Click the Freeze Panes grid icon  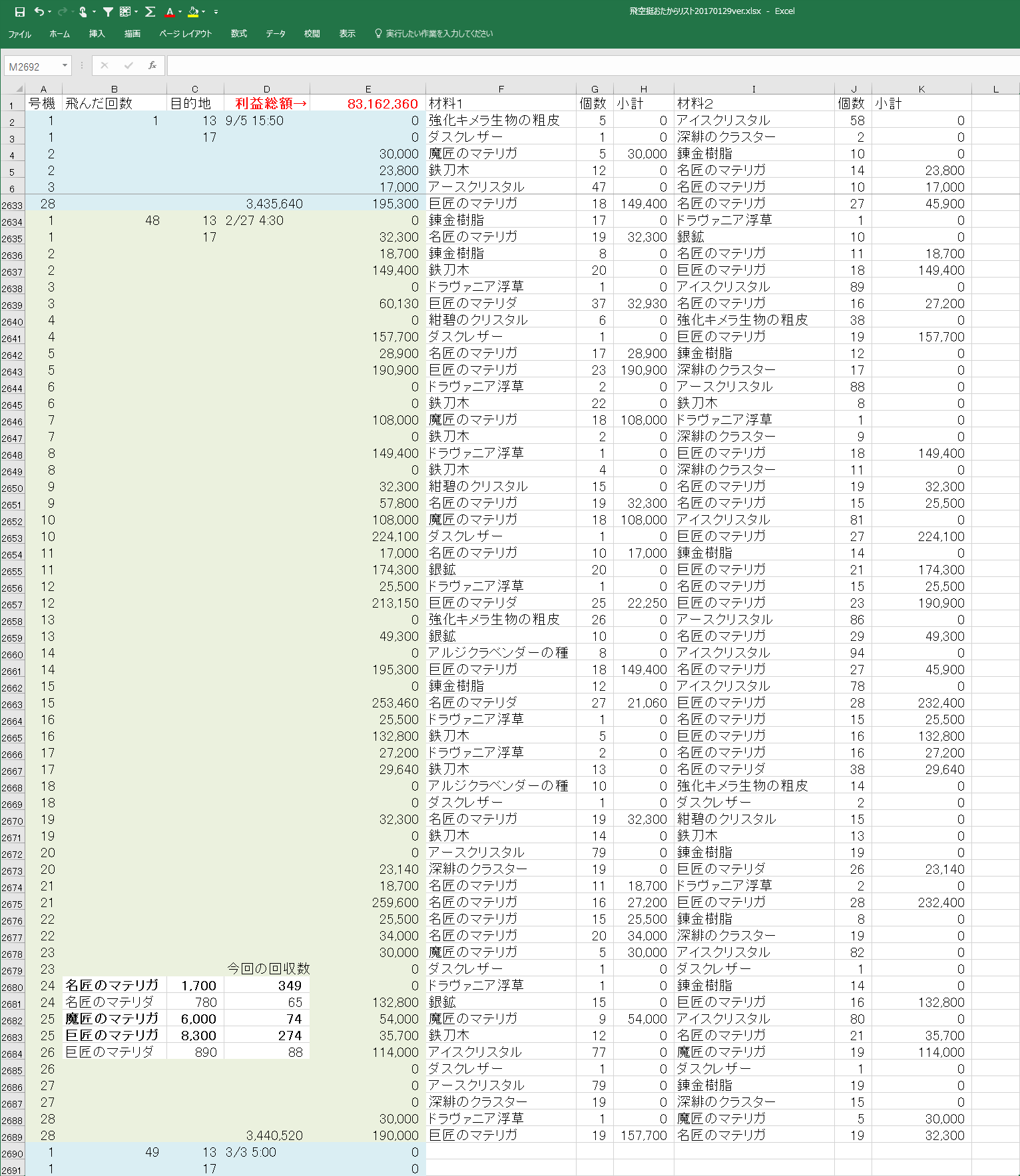[125, 12]
